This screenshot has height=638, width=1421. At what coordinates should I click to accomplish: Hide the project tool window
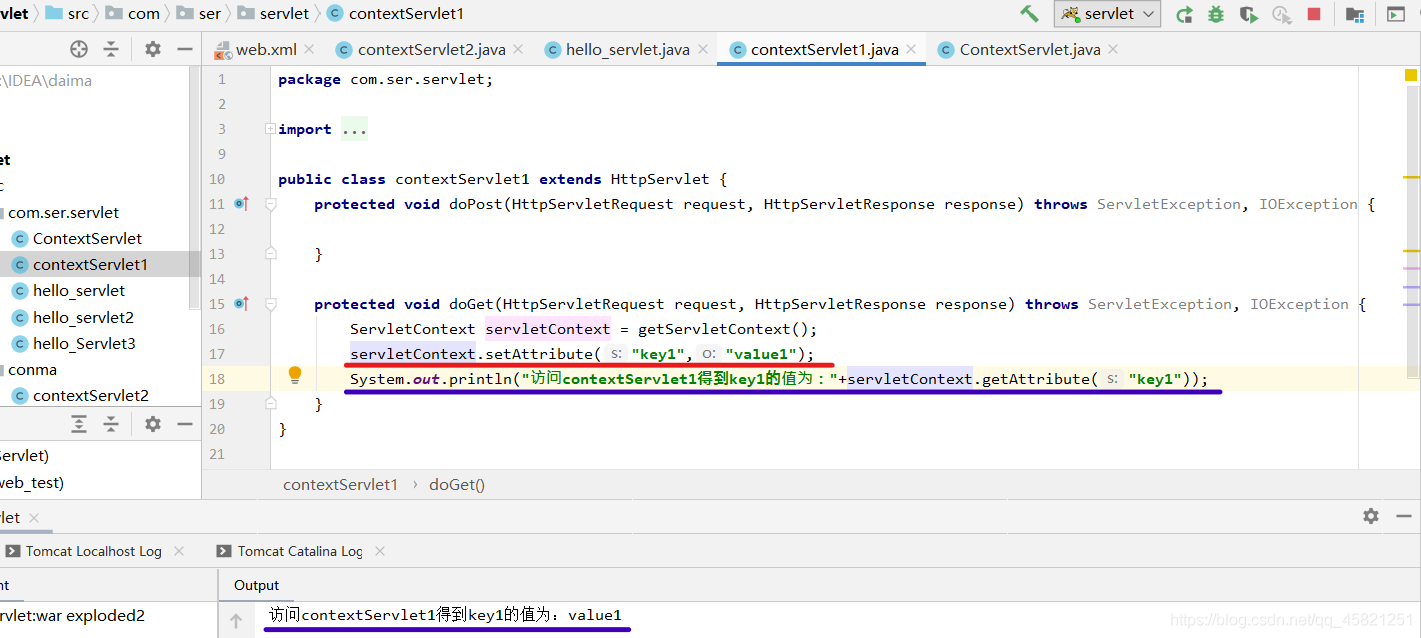coord(184,49)
